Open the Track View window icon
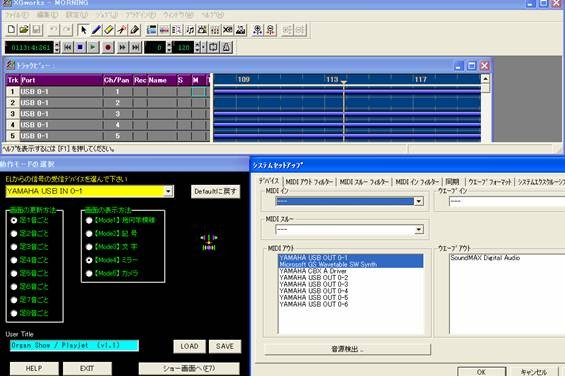The image size is (565, 376). pos(152,30)
